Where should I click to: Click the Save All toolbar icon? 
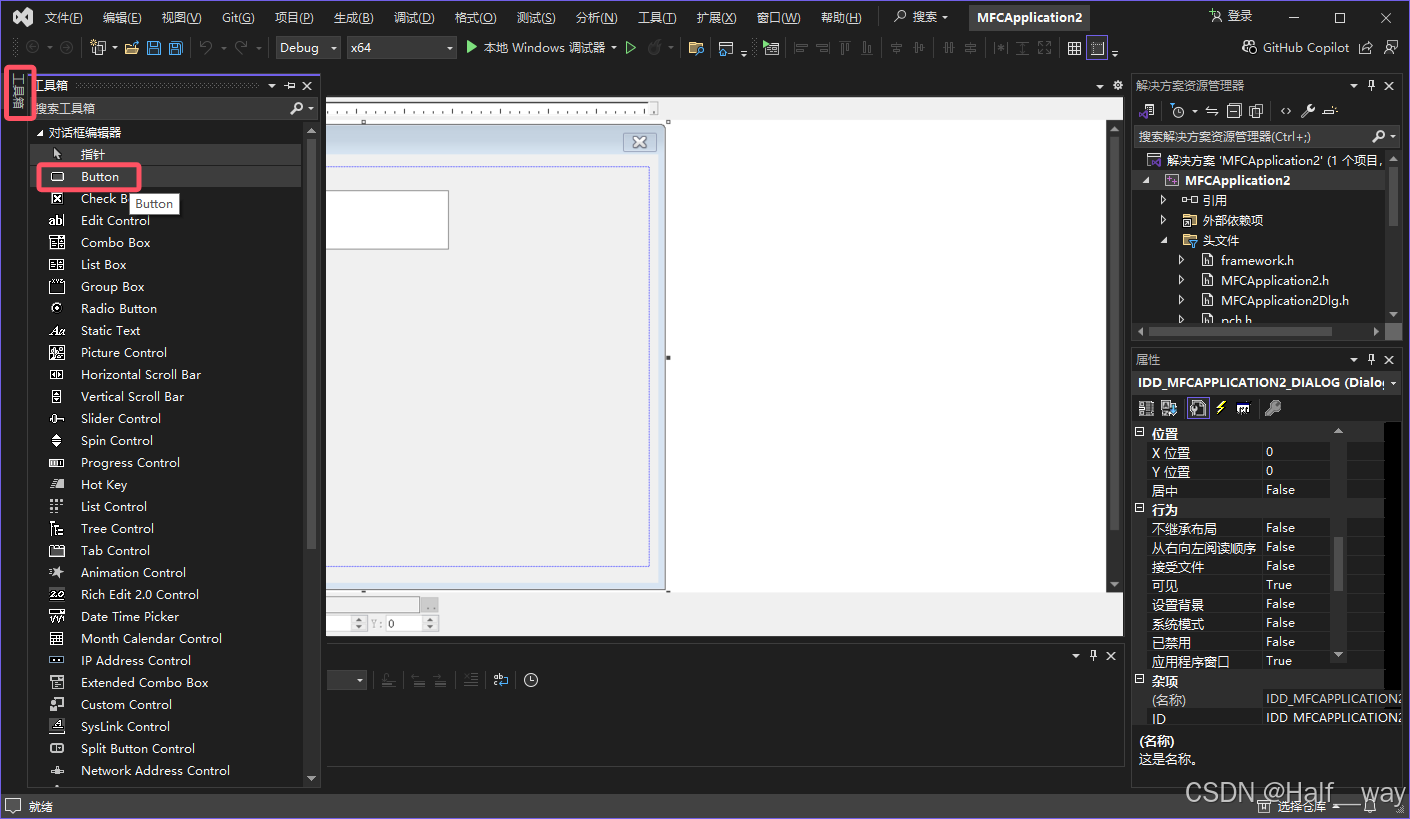tap(176, 48)
